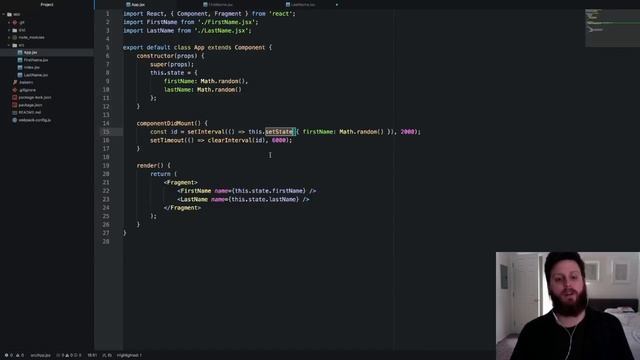Click the node_modules folder icon
640x360 pixels.
pyautogui.click(x=15, y=37)
